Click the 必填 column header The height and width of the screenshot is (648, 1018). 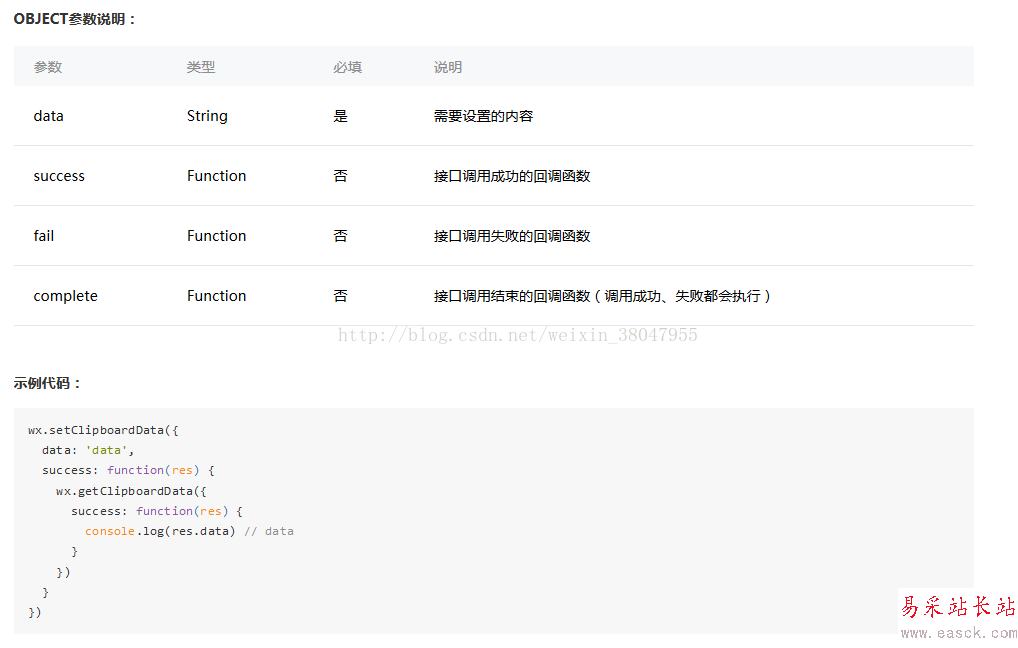(347, 67)
